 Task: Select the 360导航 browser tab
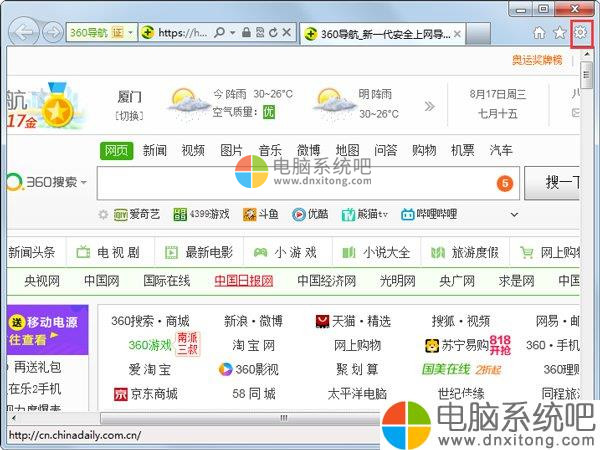point(383,34)
